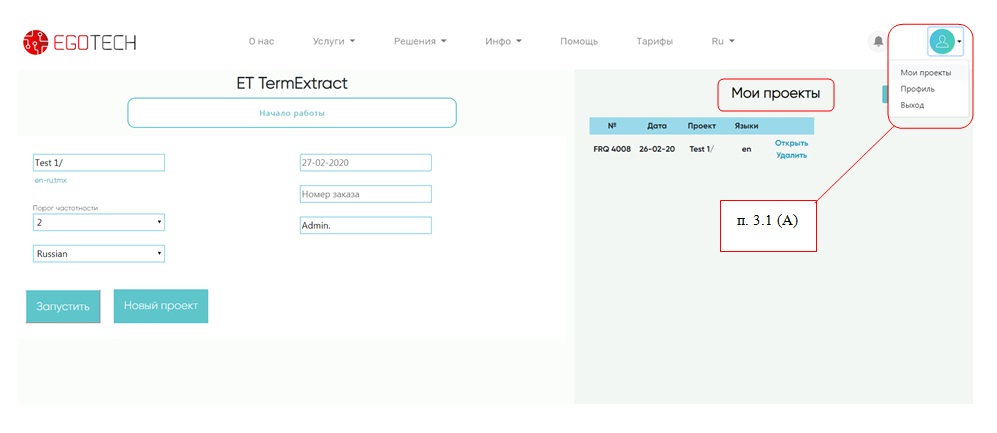Screen dimensions: 997x433
Task: Click Выход to log out
Action: pos(912,104)
